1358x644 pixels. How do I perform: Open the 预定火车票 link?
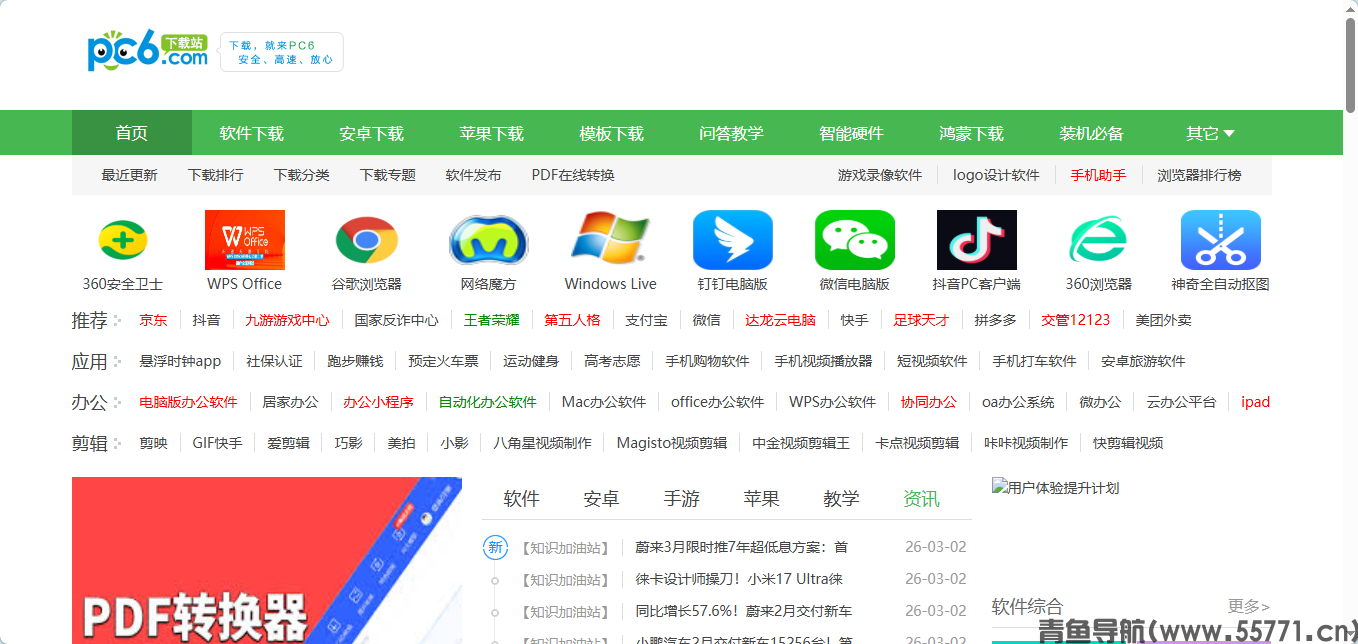(x=444, y=361)
